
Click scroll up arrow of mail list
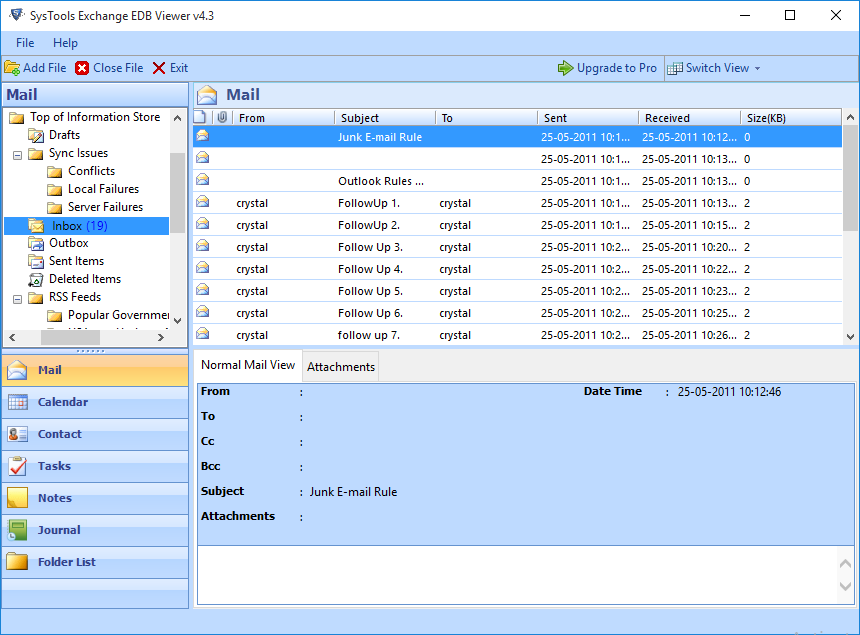850,117
